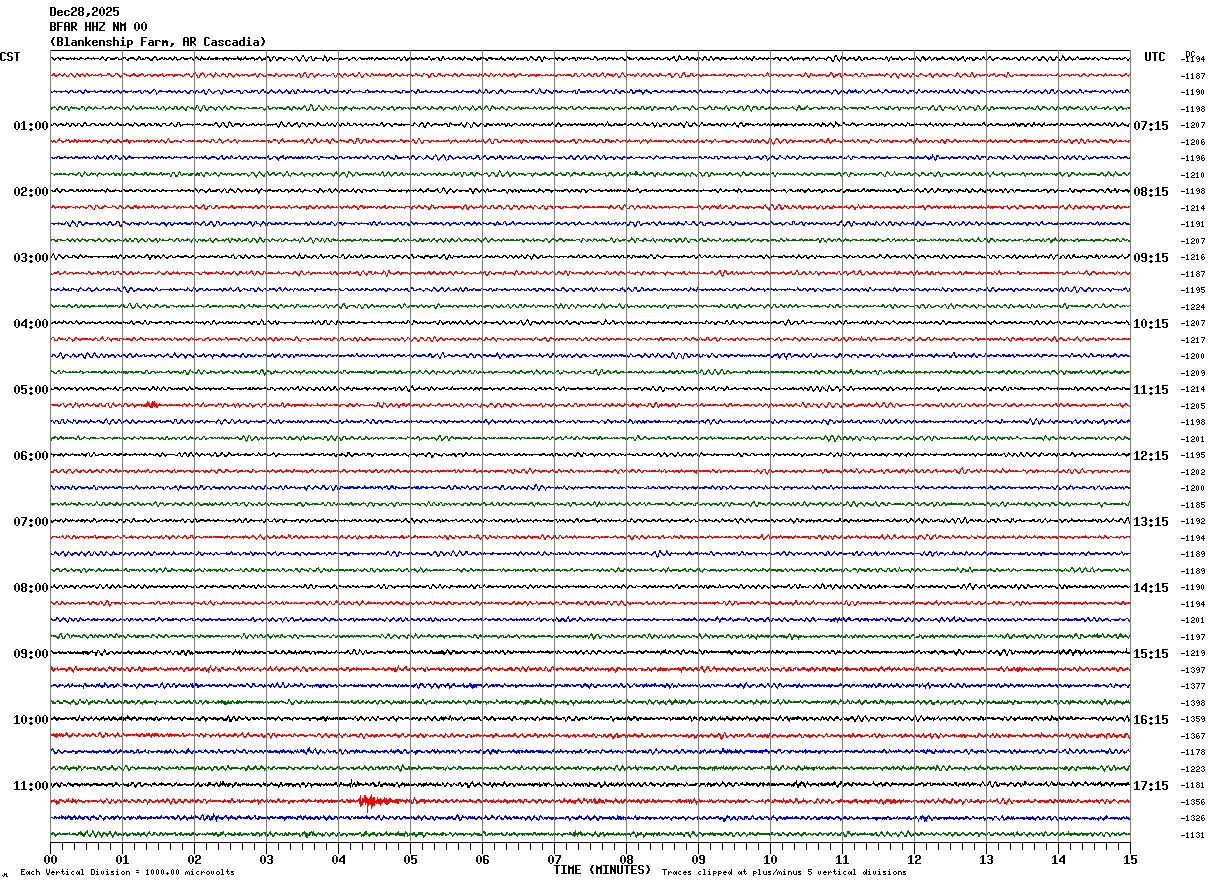The image size is (1210, 886).
Task: Click the 07:15 UTC time label
Action: point(1151,126)
